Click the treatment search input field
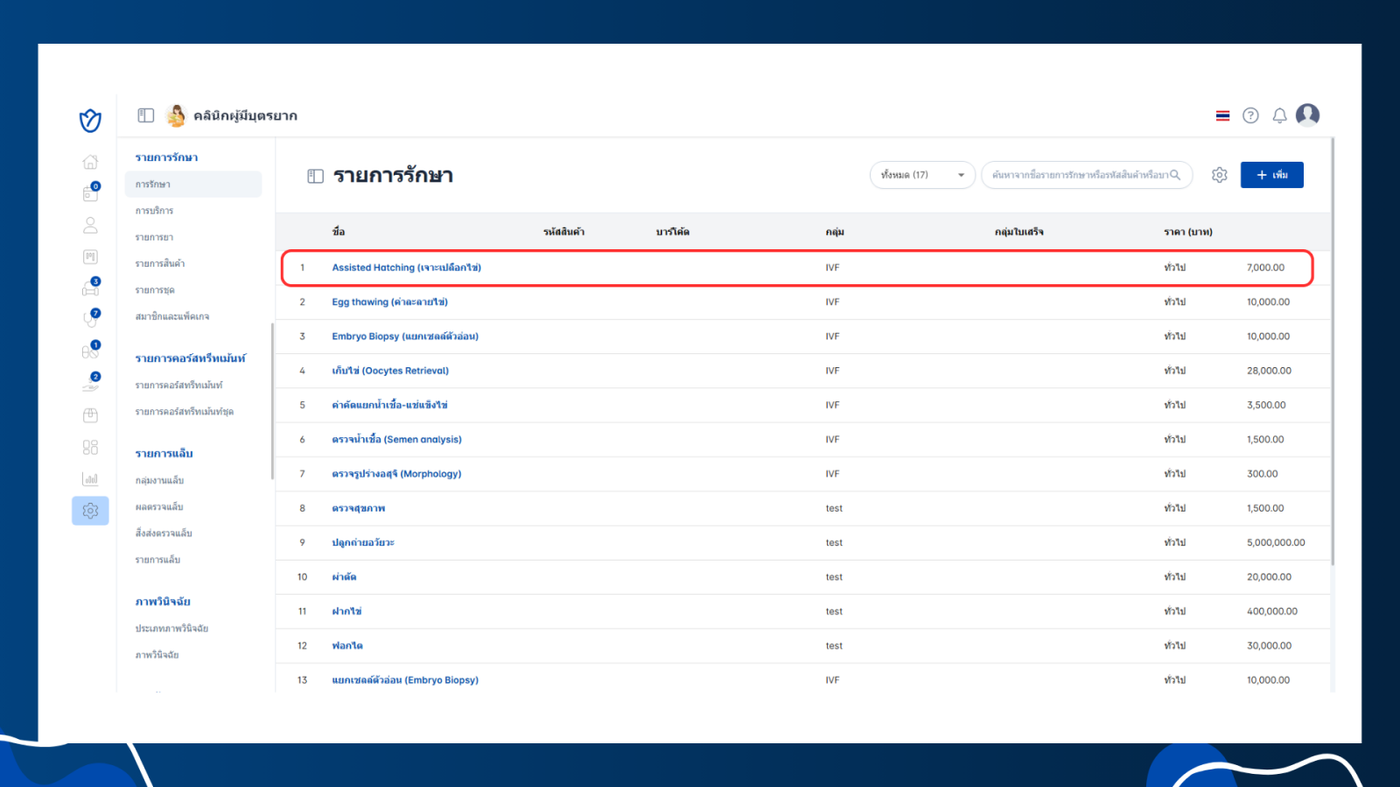The height and width of the screenshot is (787, 1400). tap(1086, 175)
